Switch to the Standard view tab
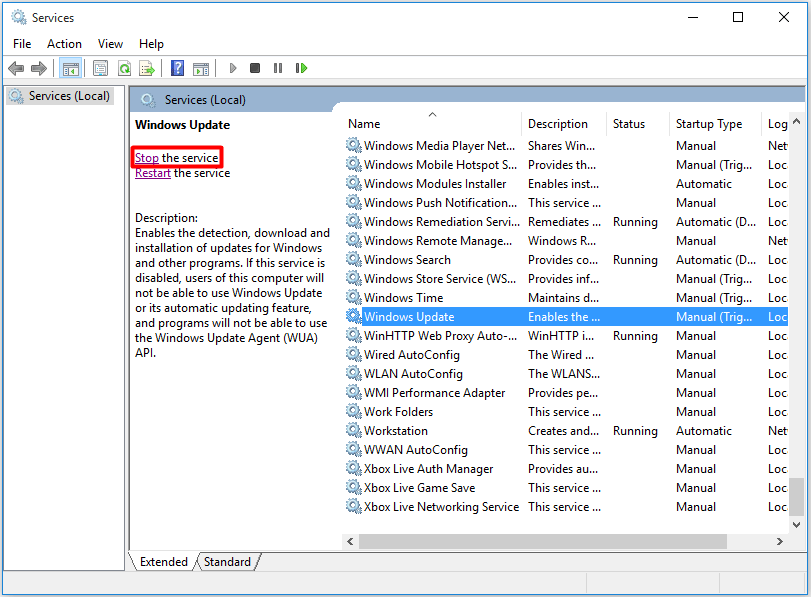This screenshot has height=597, width=811. [227, 561]
